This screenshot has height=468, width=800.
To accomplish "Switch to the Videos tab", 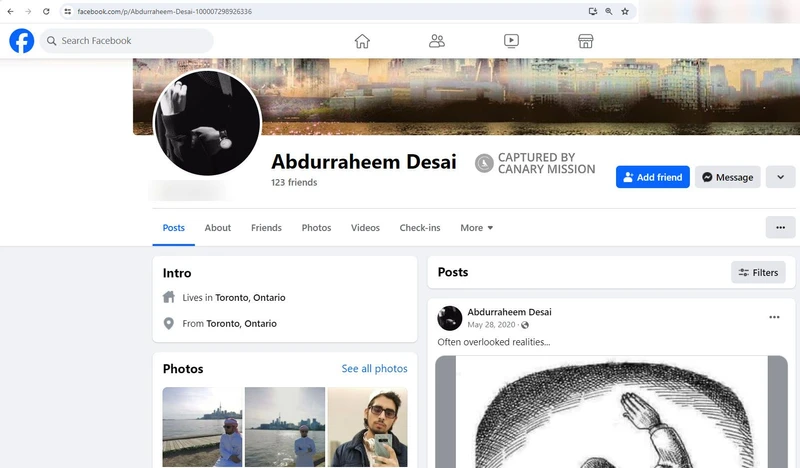I will click(x=365, y=228).
